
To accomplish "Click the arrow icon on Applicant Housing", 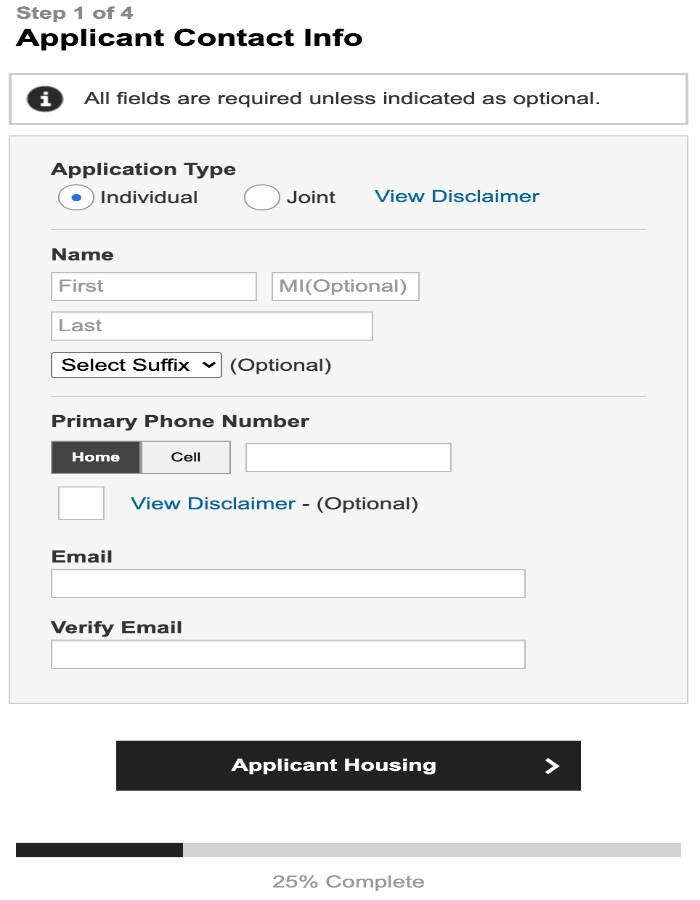I will (x=551, y=766).
